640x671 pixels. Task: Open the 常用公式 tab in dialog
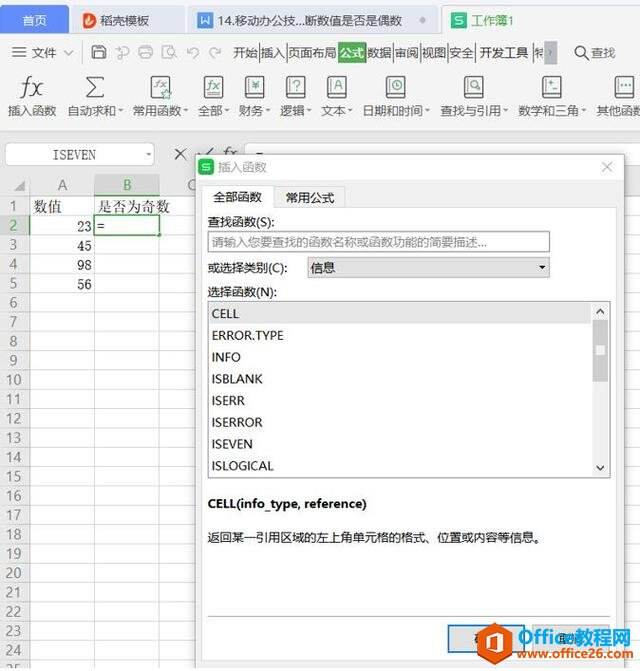(310, 198)
